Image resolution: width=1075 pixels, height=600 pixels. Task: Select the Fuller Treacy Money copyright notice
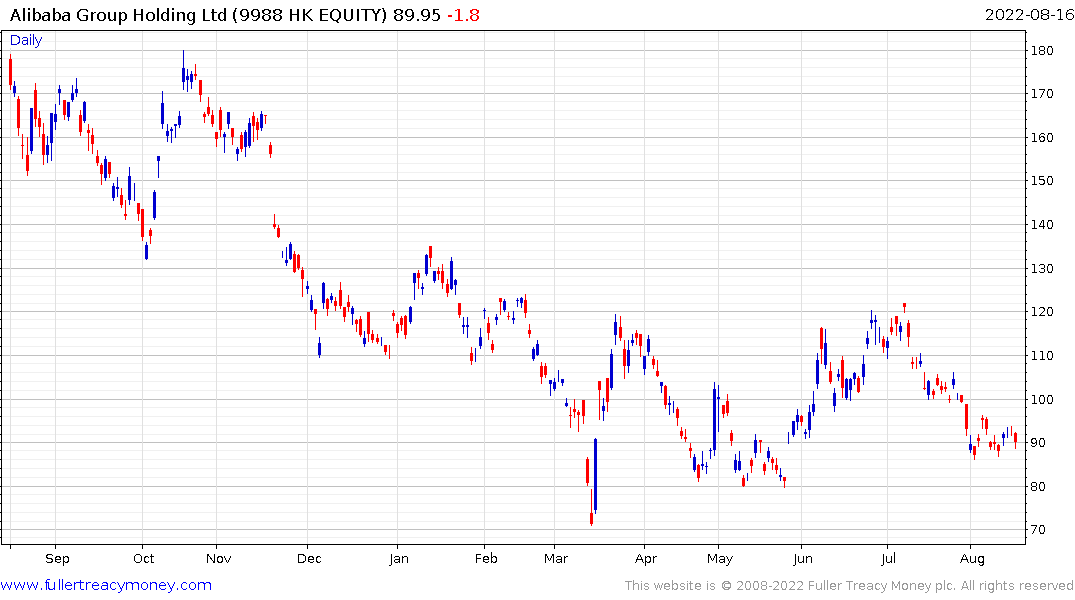[849, 586]
